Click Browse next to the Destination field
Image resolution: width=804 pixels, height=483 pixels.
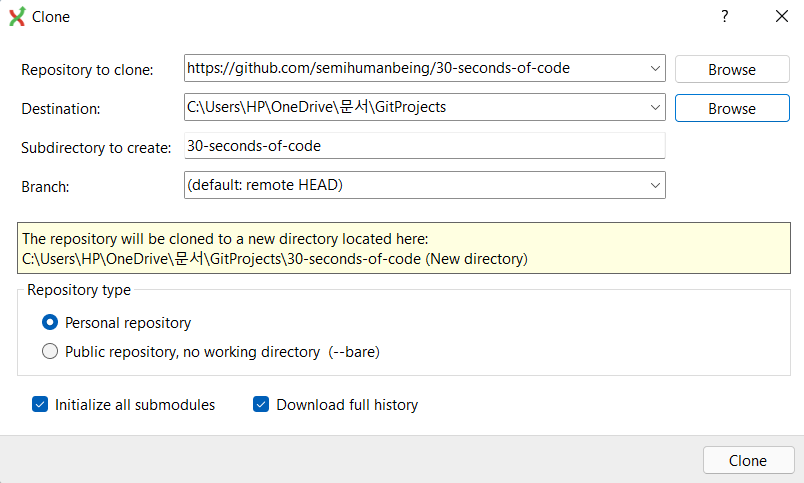point(732,108)
